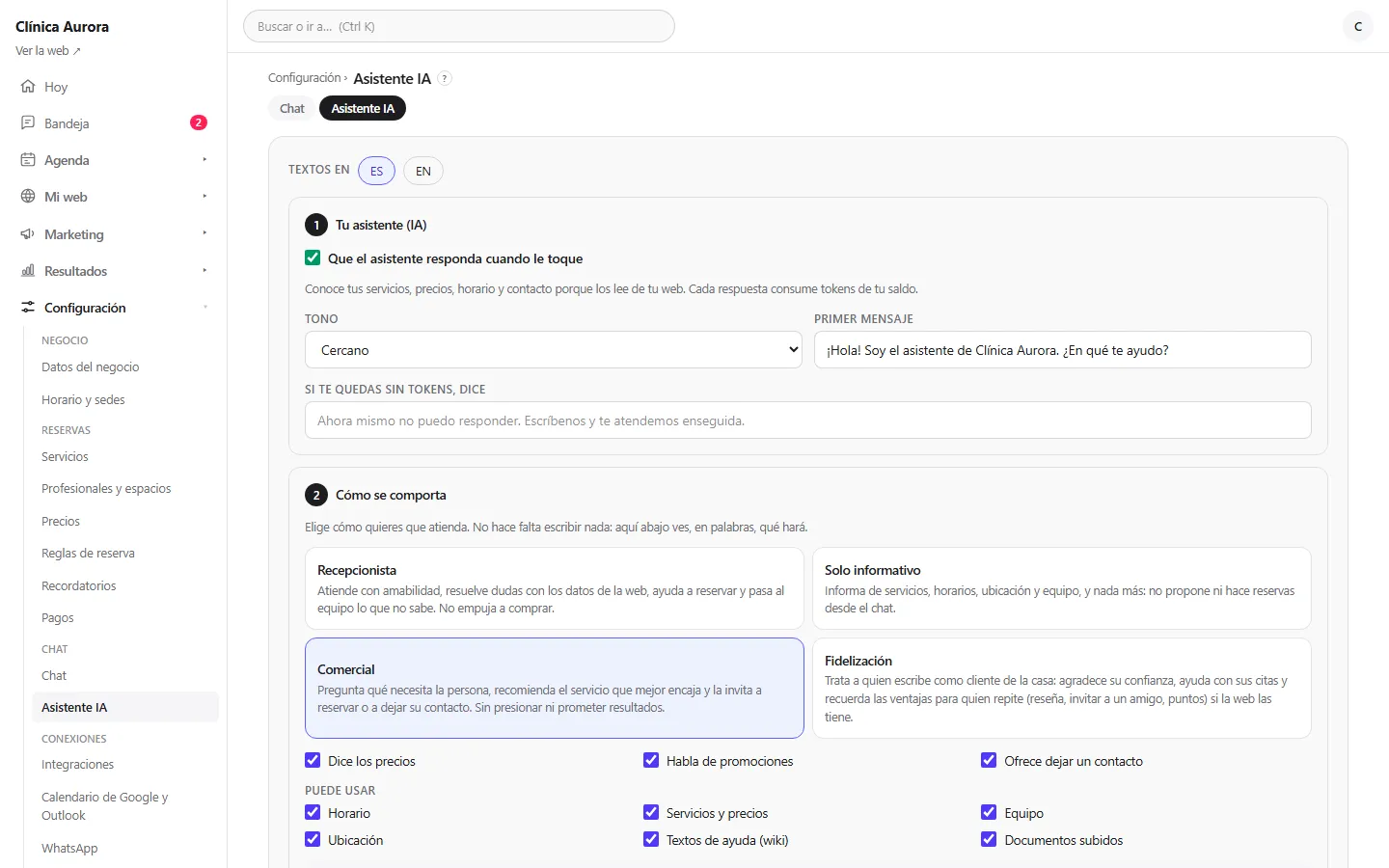Screen dimensions: 1389x868
Task: Click the out-of-tokens message field
Action: [x=808, y=420]
